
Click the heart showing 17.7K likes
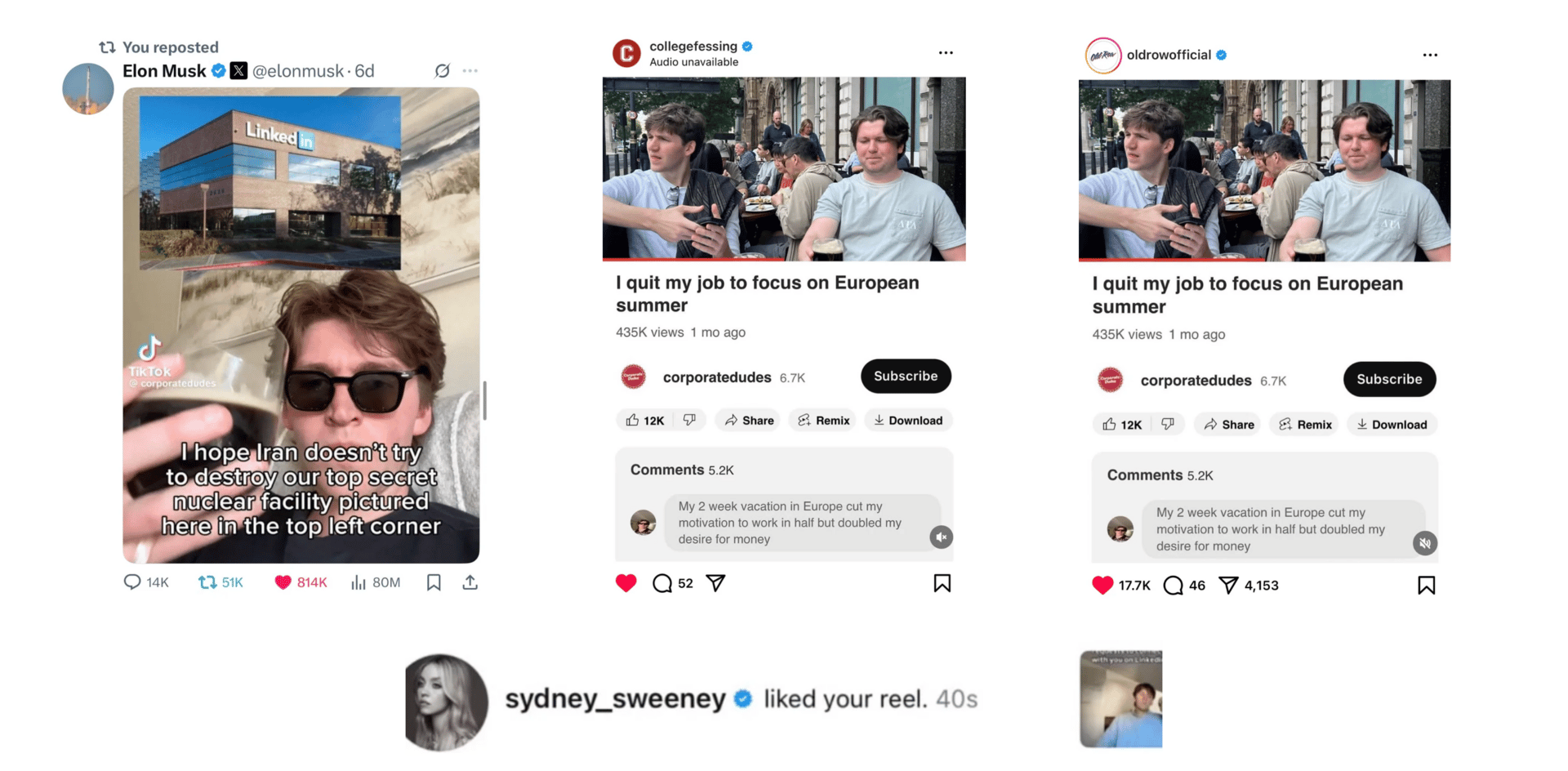(x=1102, y=585)
